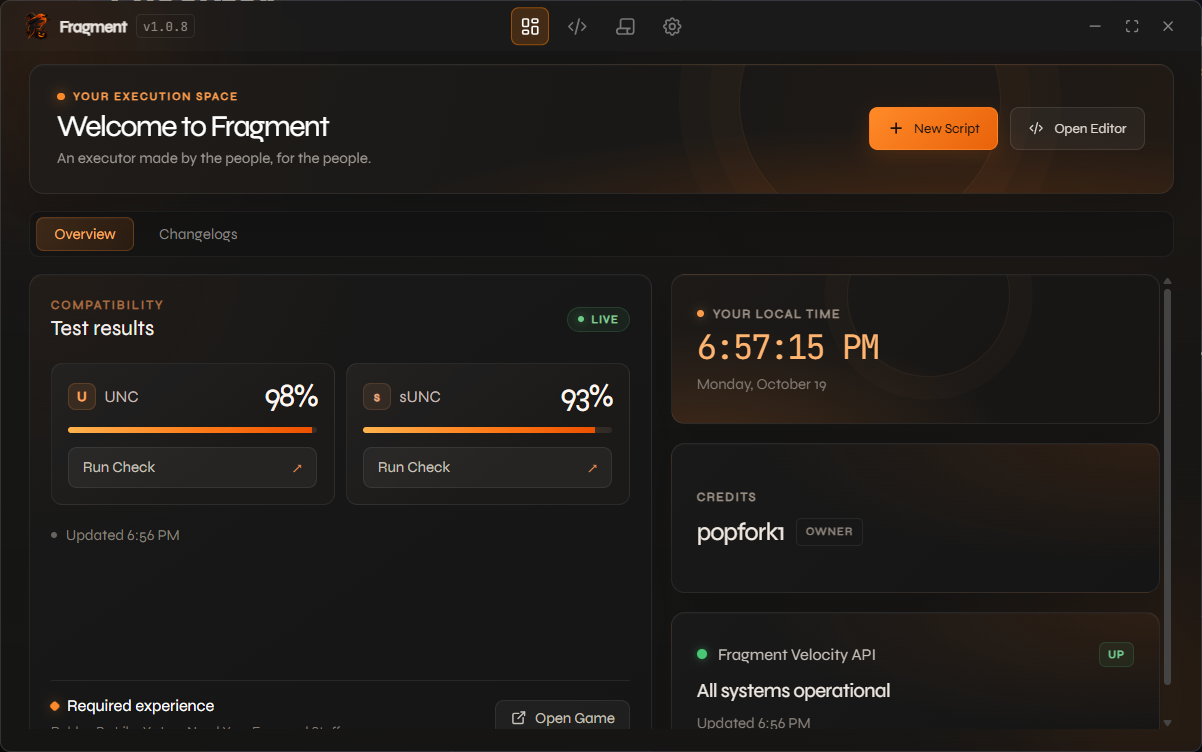
Task: Click the v1.0.8 version badge
Action: tap(165, 27)
